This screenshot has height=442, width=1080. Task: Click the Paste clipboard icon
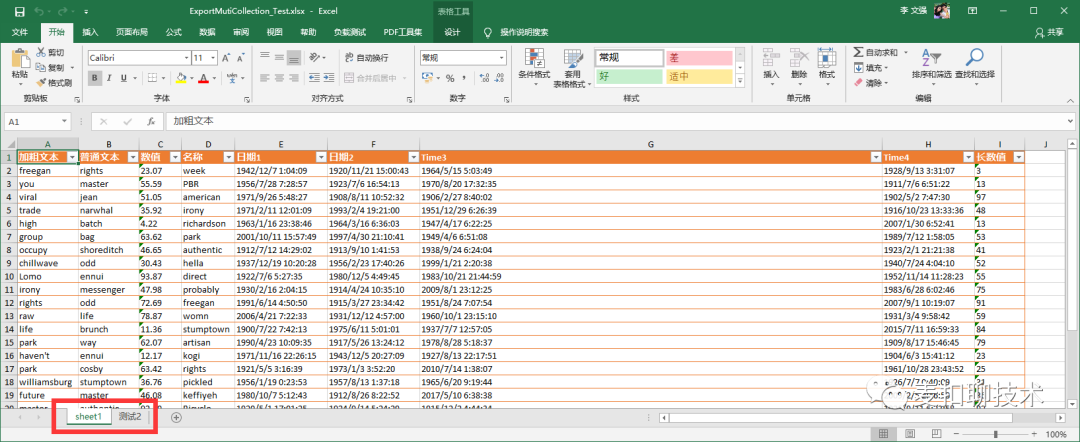[x=20, y=61]
